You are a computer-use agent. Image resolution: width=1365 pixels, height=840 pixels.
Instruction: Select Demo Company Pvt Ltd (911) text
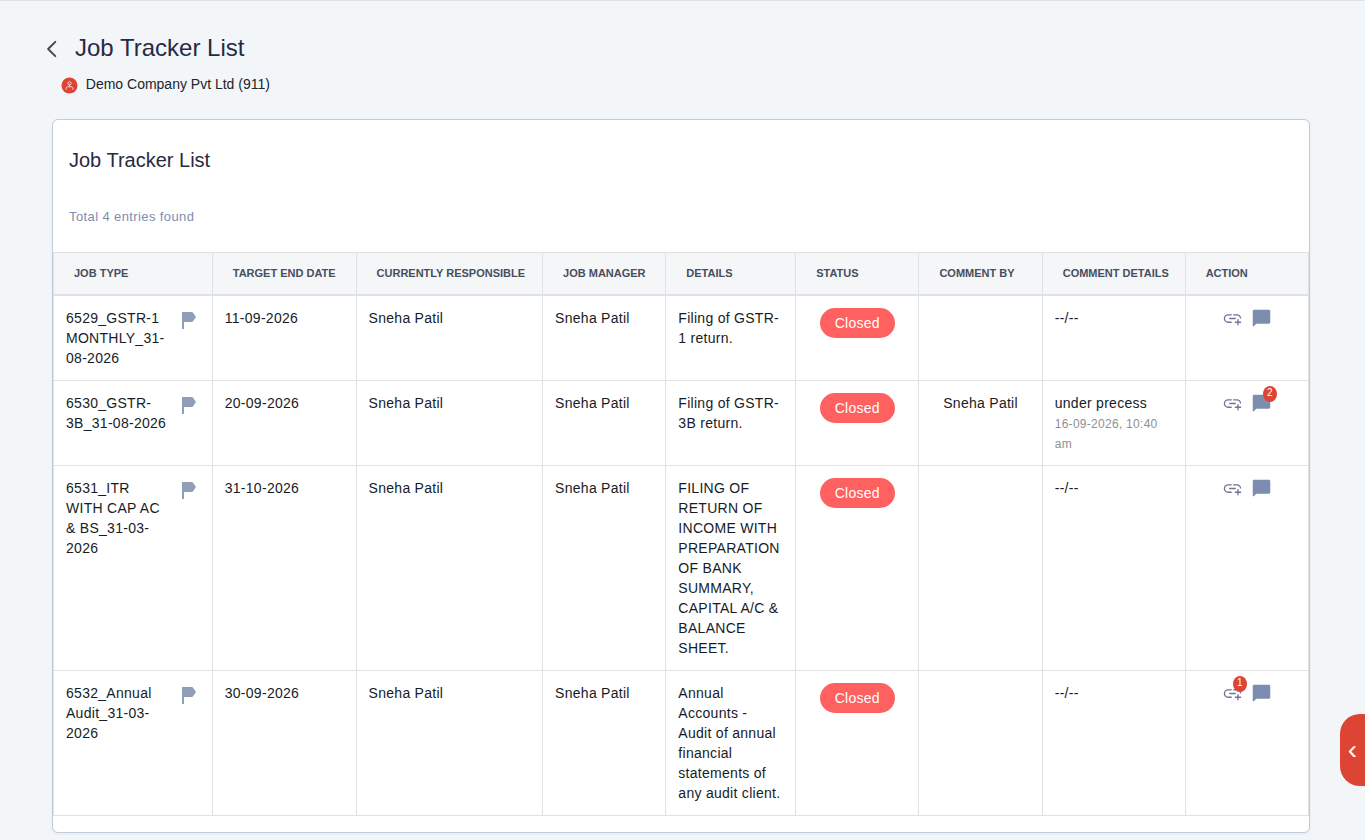point(178,85)
